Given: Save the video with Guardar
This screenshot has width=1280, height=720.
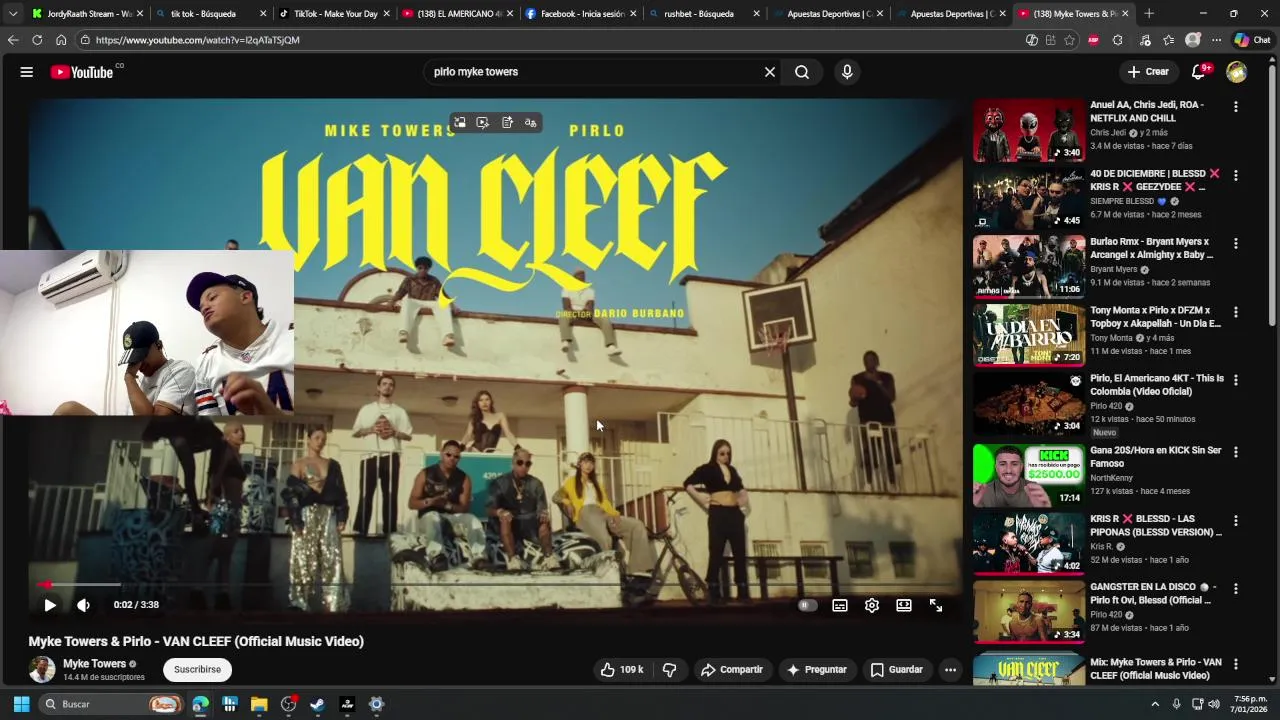Looking at the screenshot, I should click(897, 670).
